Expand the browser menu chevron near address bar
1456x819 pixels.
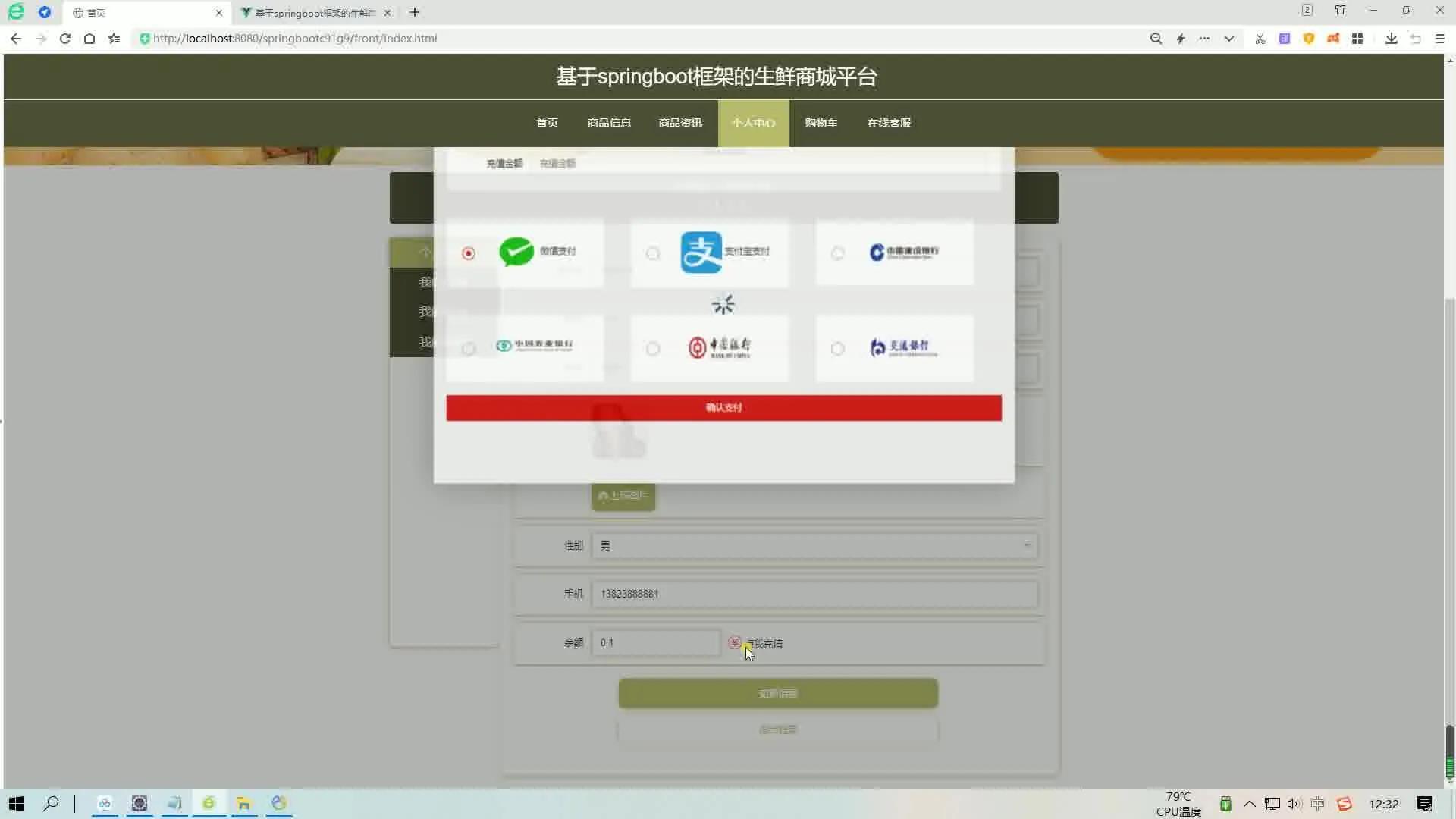click(x=1228, y=38)
